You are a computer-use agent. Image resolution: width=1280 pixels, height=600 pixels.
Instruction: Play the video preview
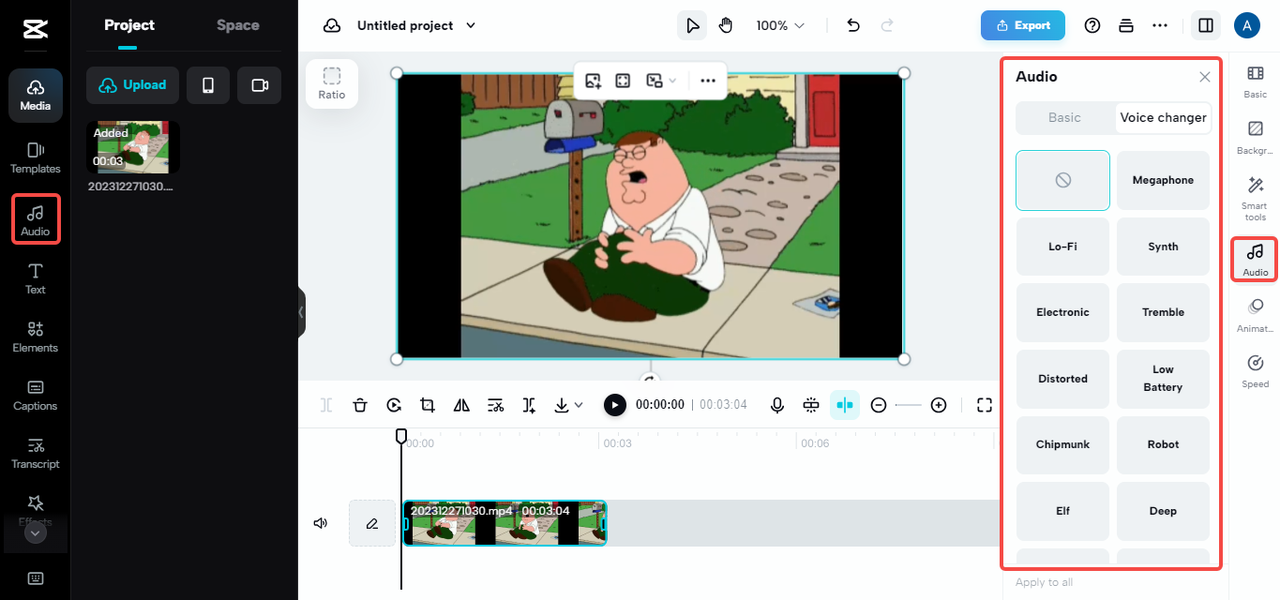pyautogui.click(x=615, y=405)
